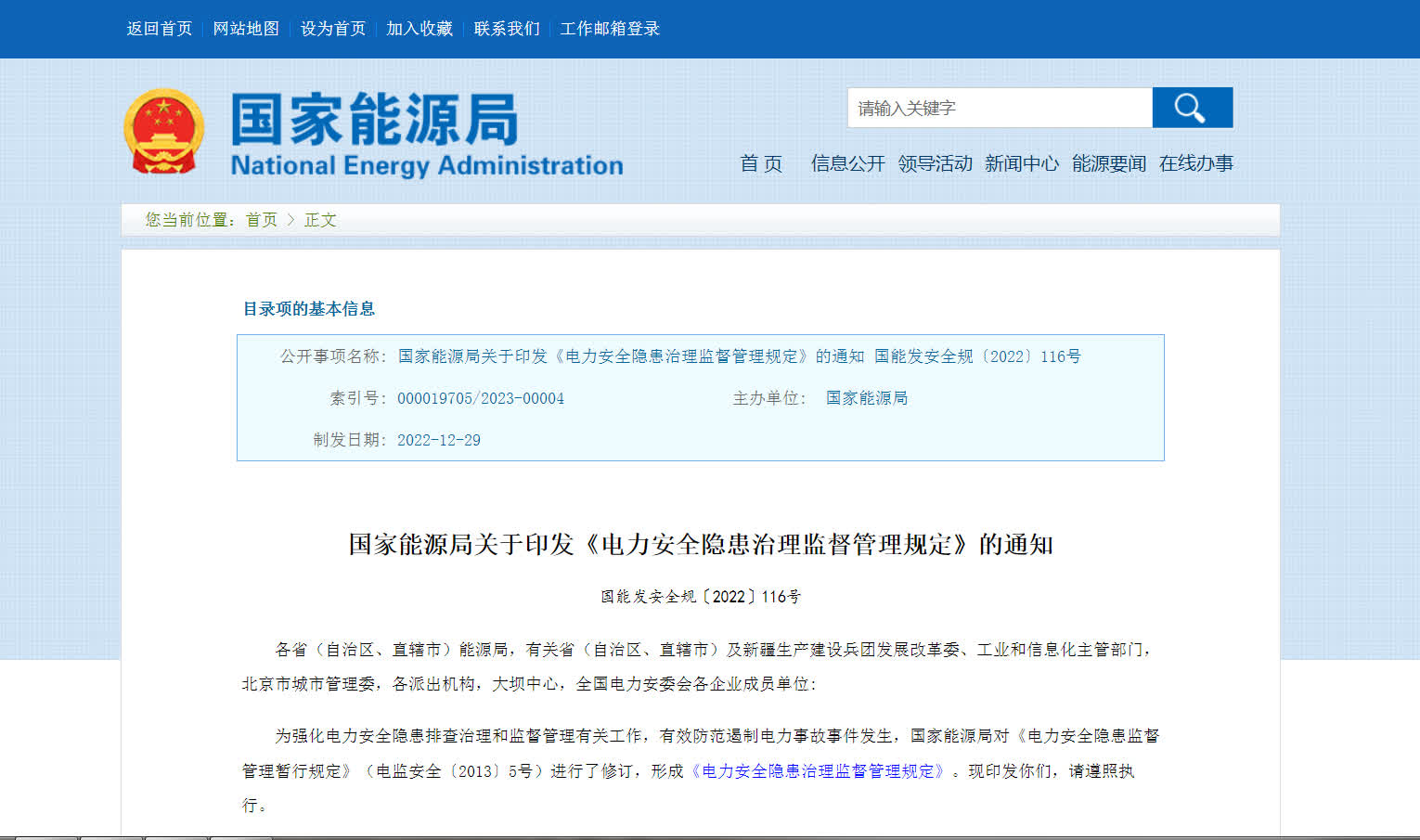This screenshot has height=840, width=1420.
Task: Click 主办单位 value 国家能源局
Action: pos(867,398)
